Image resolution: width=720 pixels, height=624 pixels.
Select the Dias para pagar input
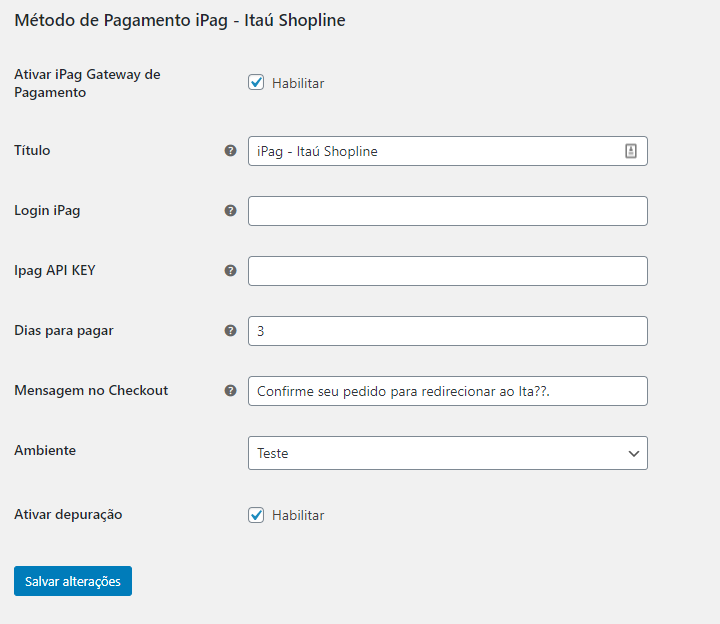click(x=448, y=331)
